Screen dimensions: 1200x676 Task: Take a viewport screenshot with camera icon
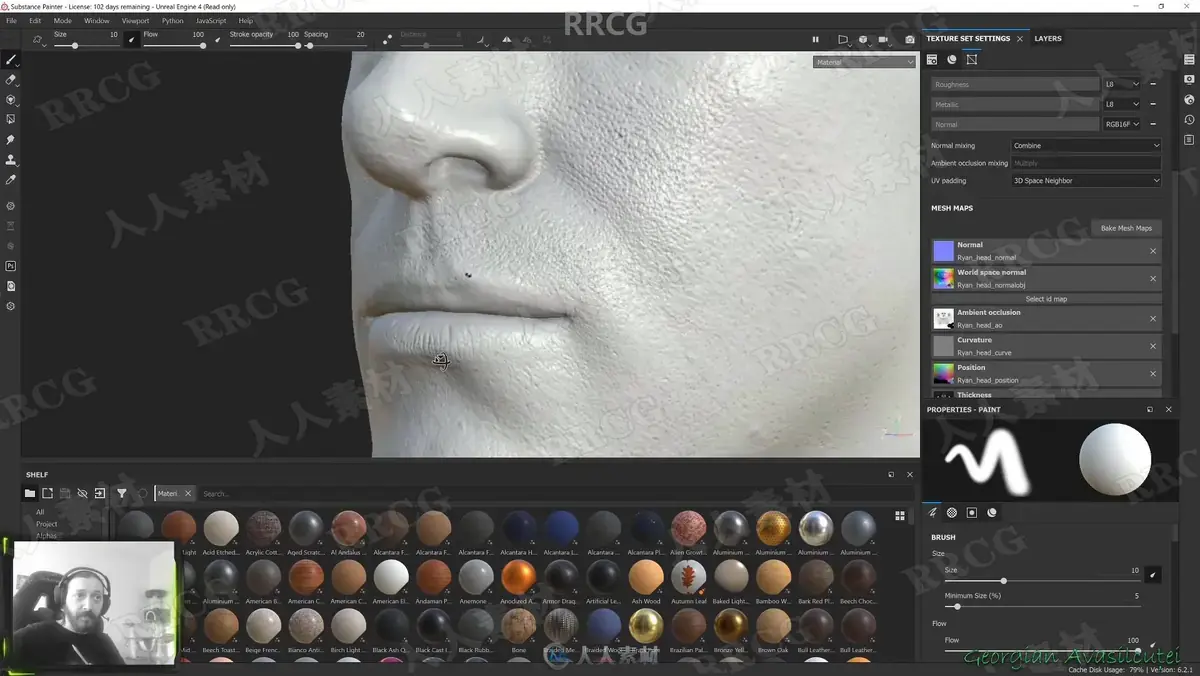point(909,39)
